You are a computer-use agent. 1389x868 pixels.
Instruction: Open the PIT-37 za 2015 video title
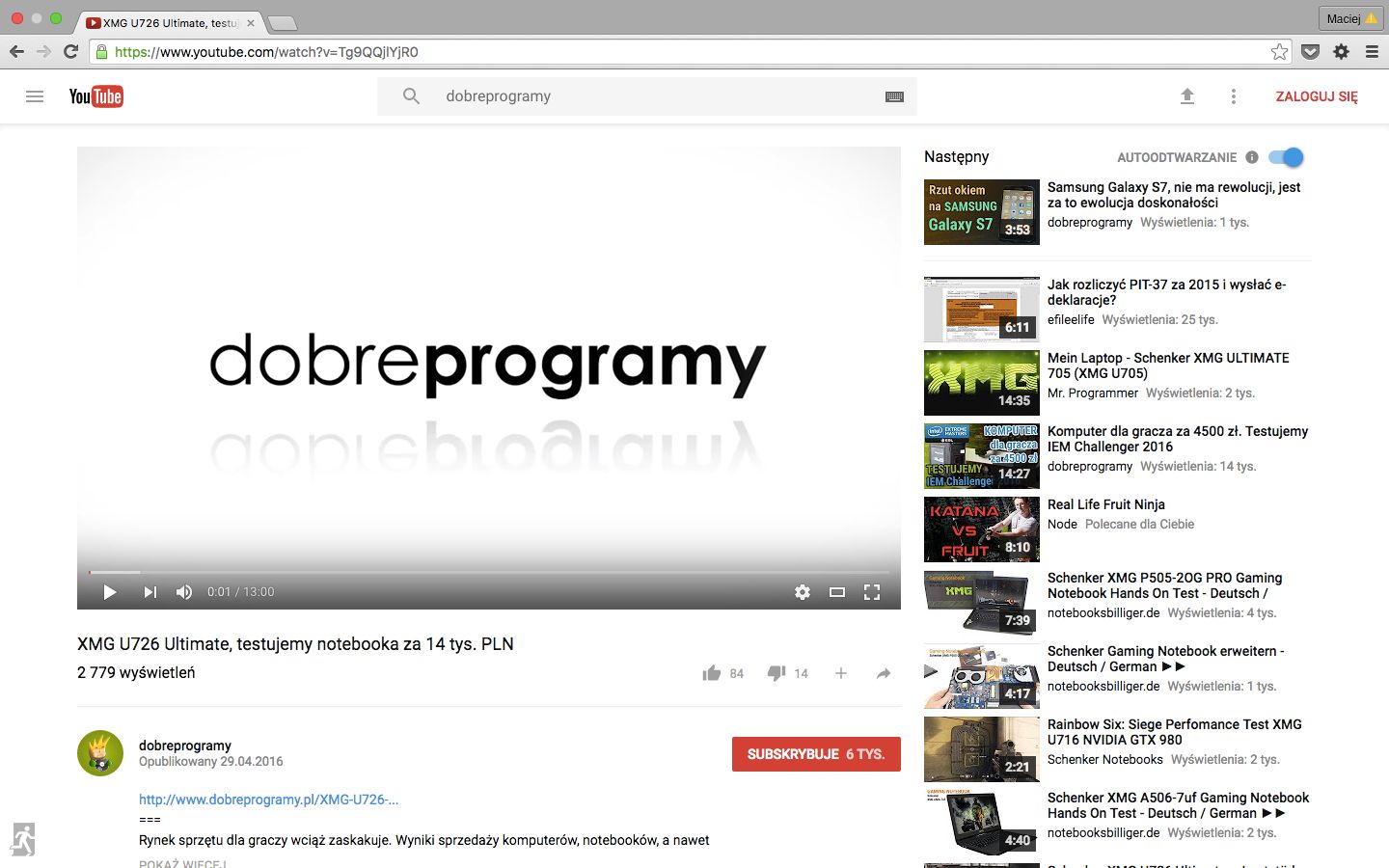point(1167,292)
